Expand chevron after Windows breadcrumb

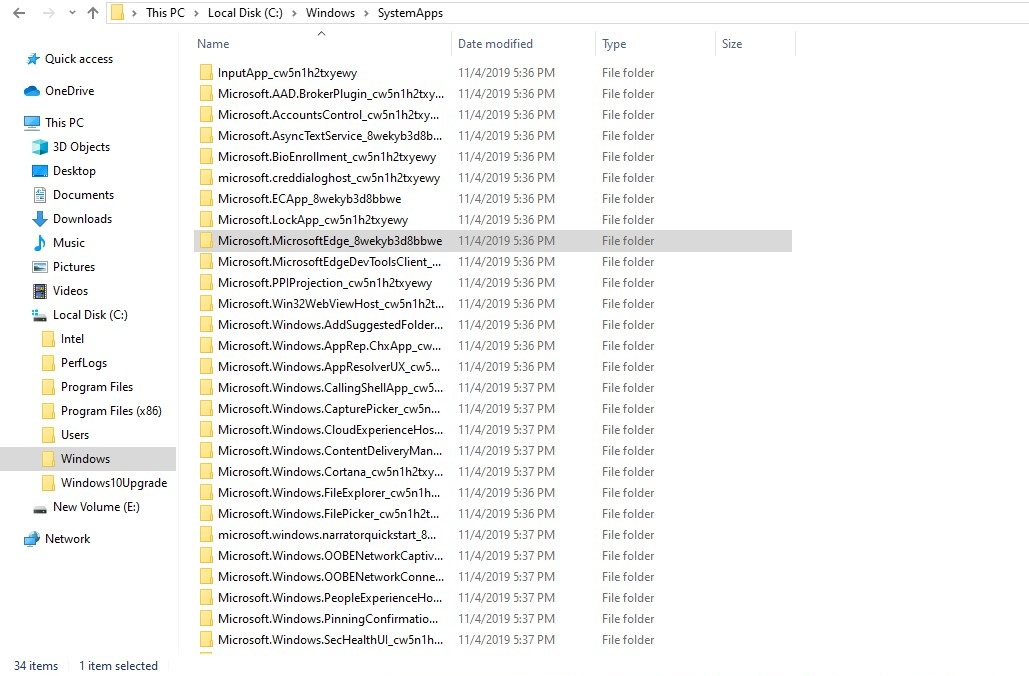[366, 13]
